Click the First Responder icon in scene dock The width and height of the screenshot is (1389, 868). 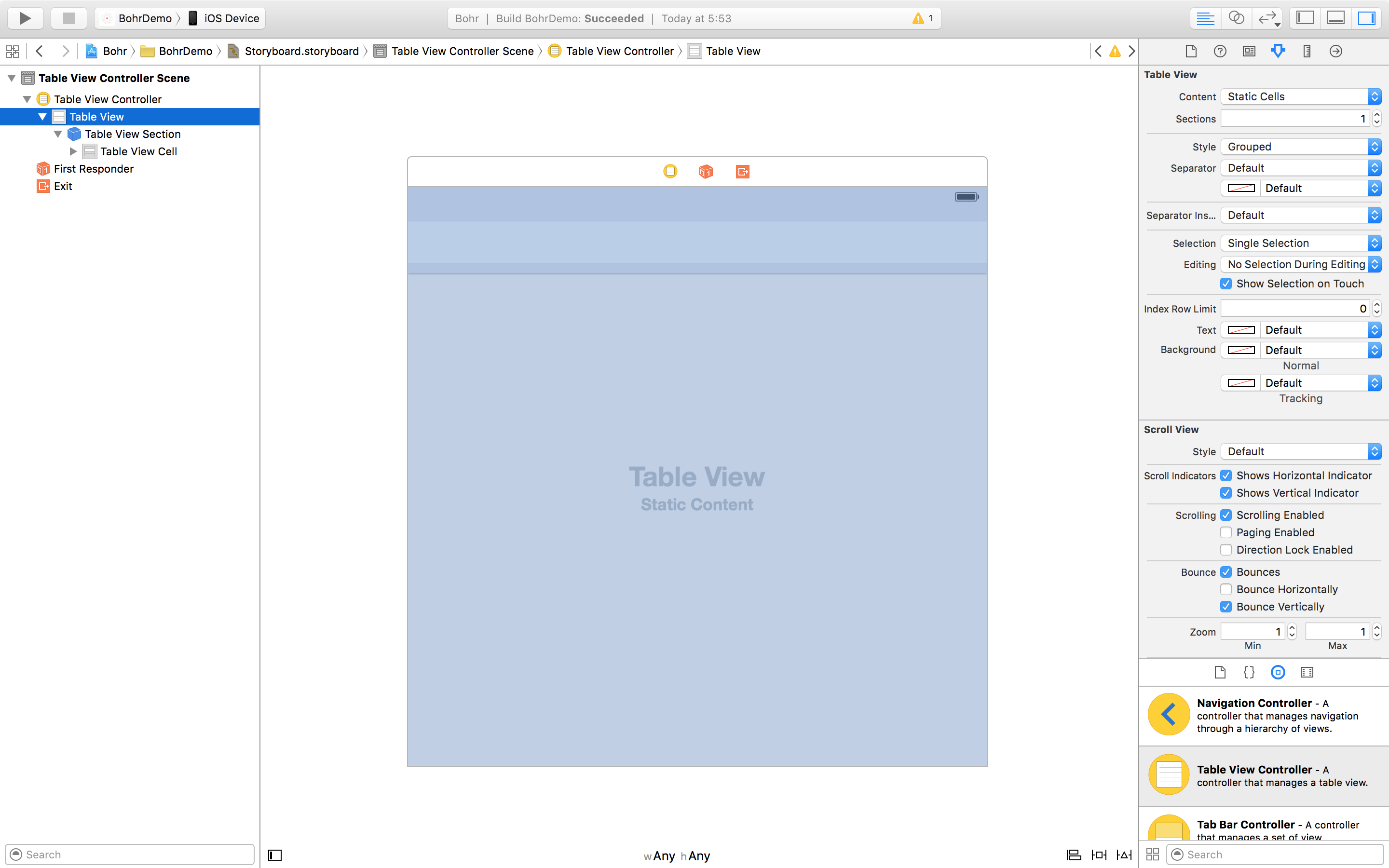click(706, 172)
